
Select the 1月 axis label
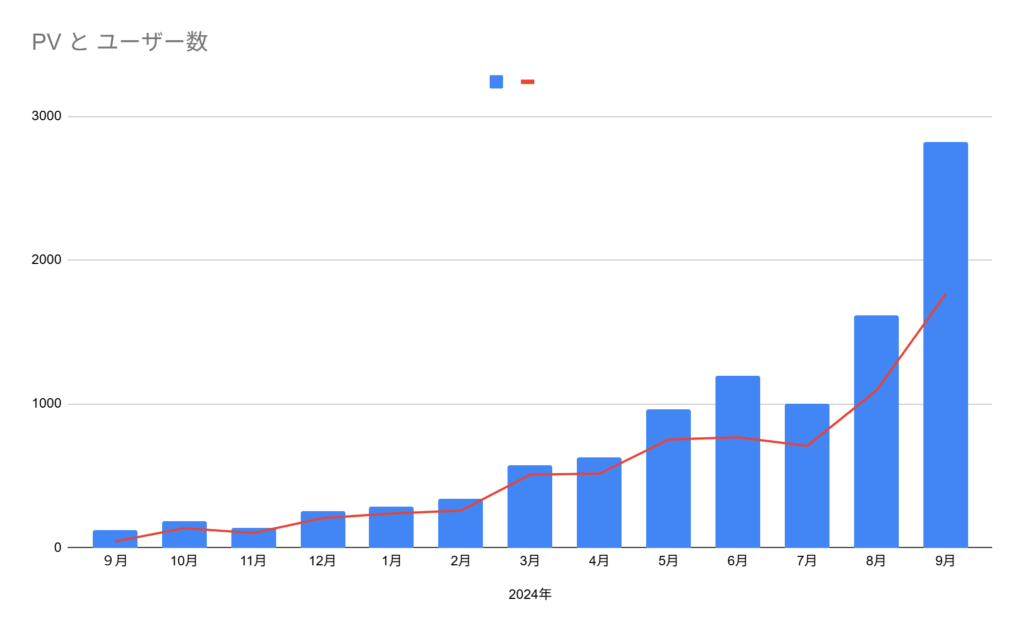coord(391,562)
